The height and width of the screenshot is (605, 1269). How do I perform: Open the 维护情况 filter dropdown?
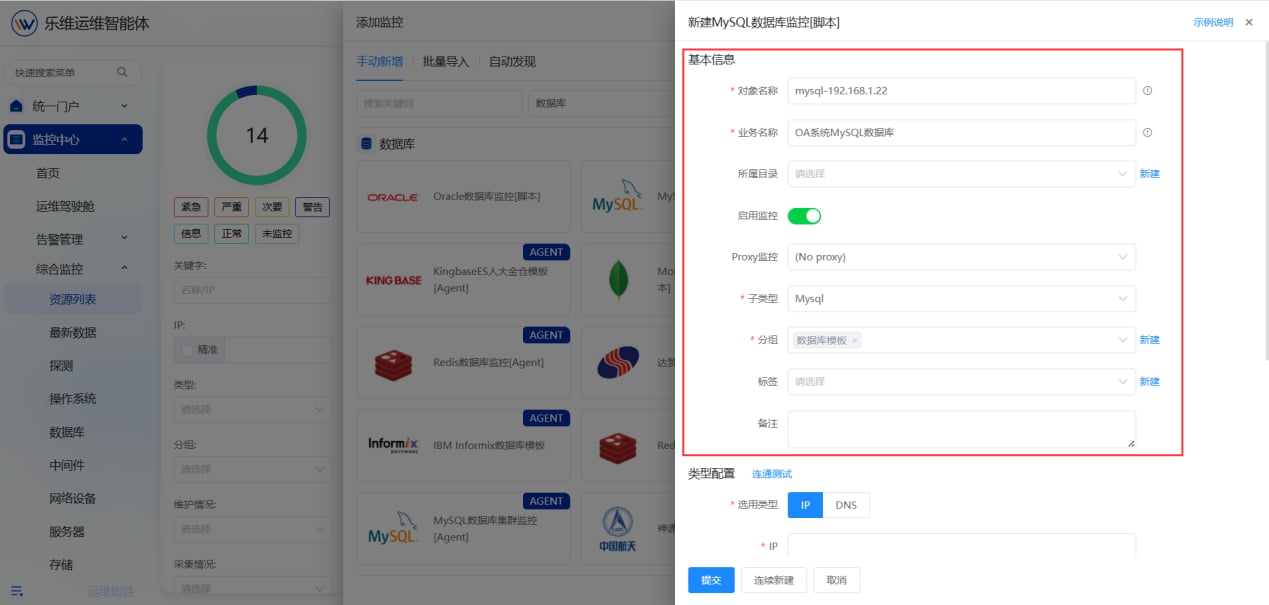[253, 529]
